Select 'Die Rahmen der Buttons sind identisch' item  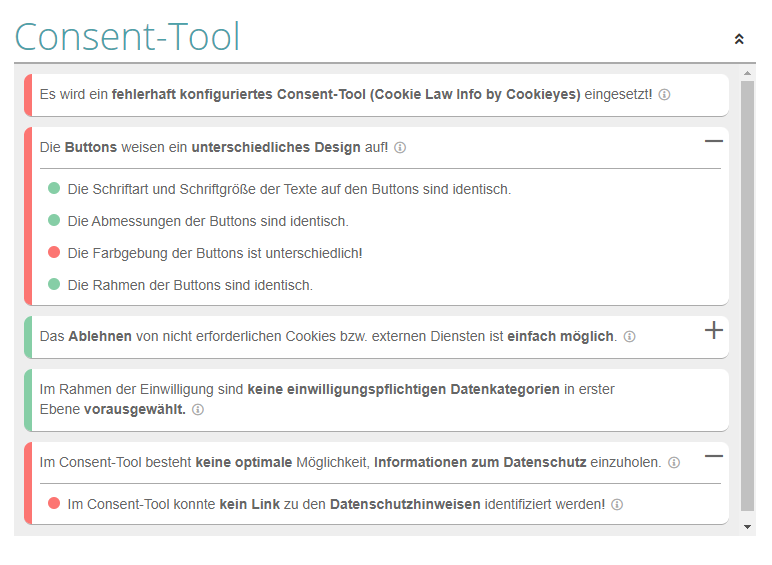click(190, 285)
